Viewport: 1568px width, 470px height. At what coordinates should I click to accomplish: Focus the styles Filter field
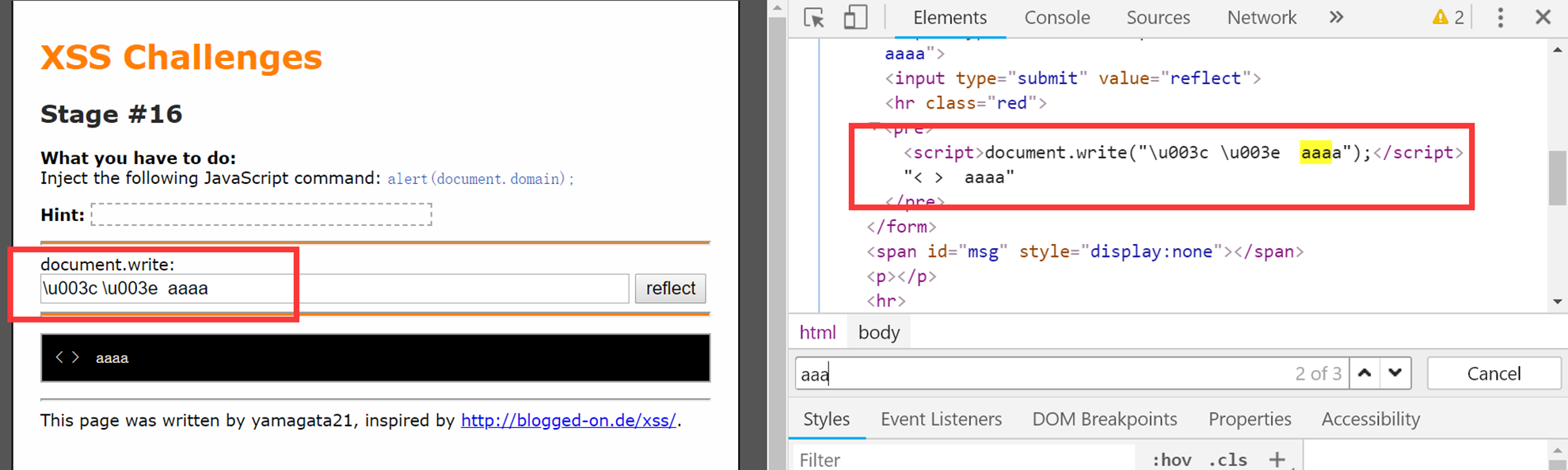pos(962,460)
